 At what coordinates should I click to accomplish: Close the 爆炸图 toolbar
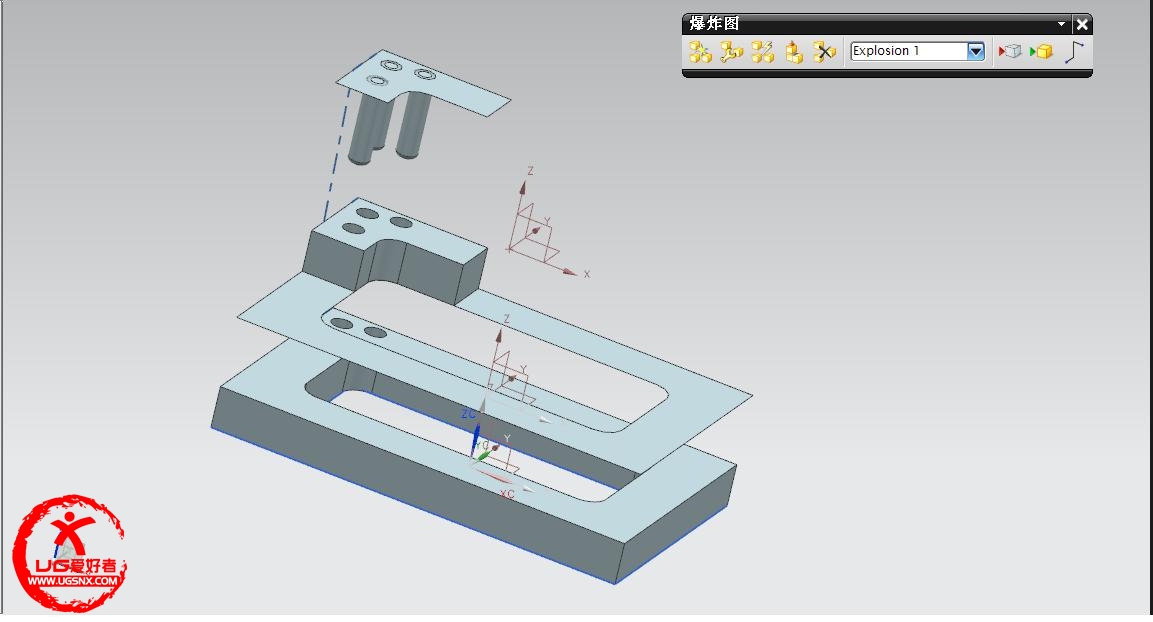[1082, 24]
